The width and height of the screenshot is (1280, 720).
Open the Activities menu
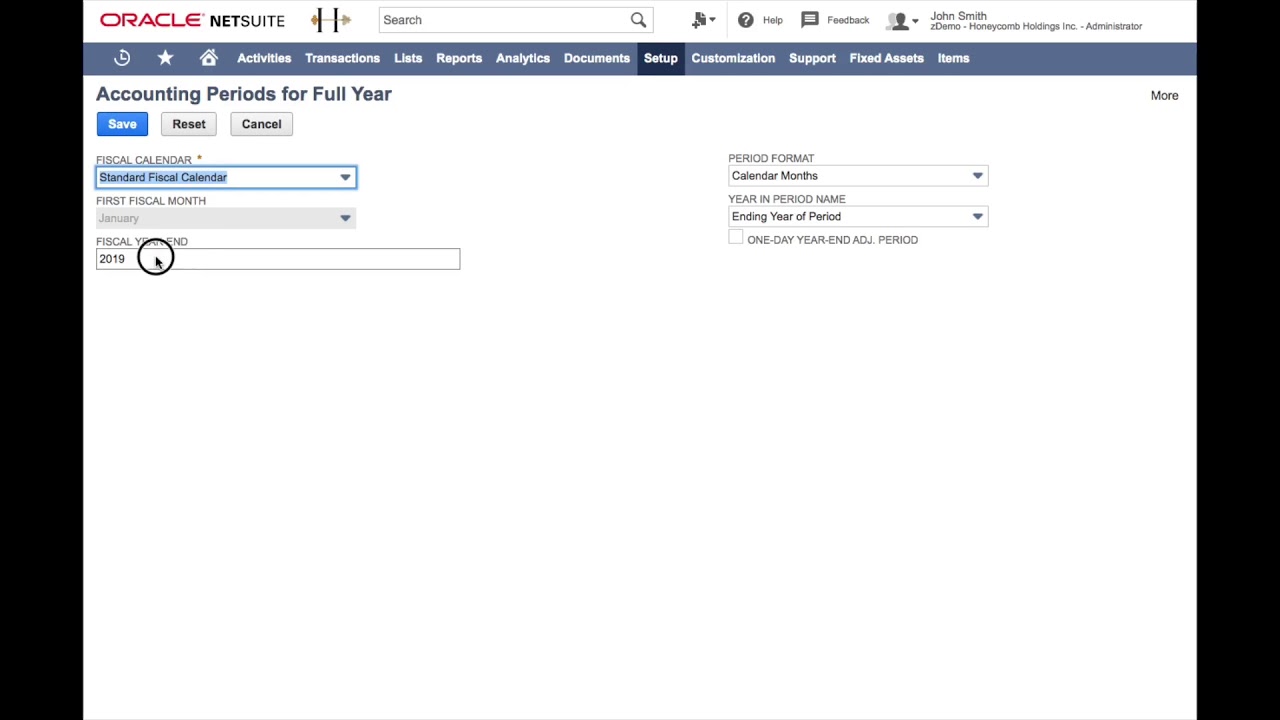(x=264, y=58)
